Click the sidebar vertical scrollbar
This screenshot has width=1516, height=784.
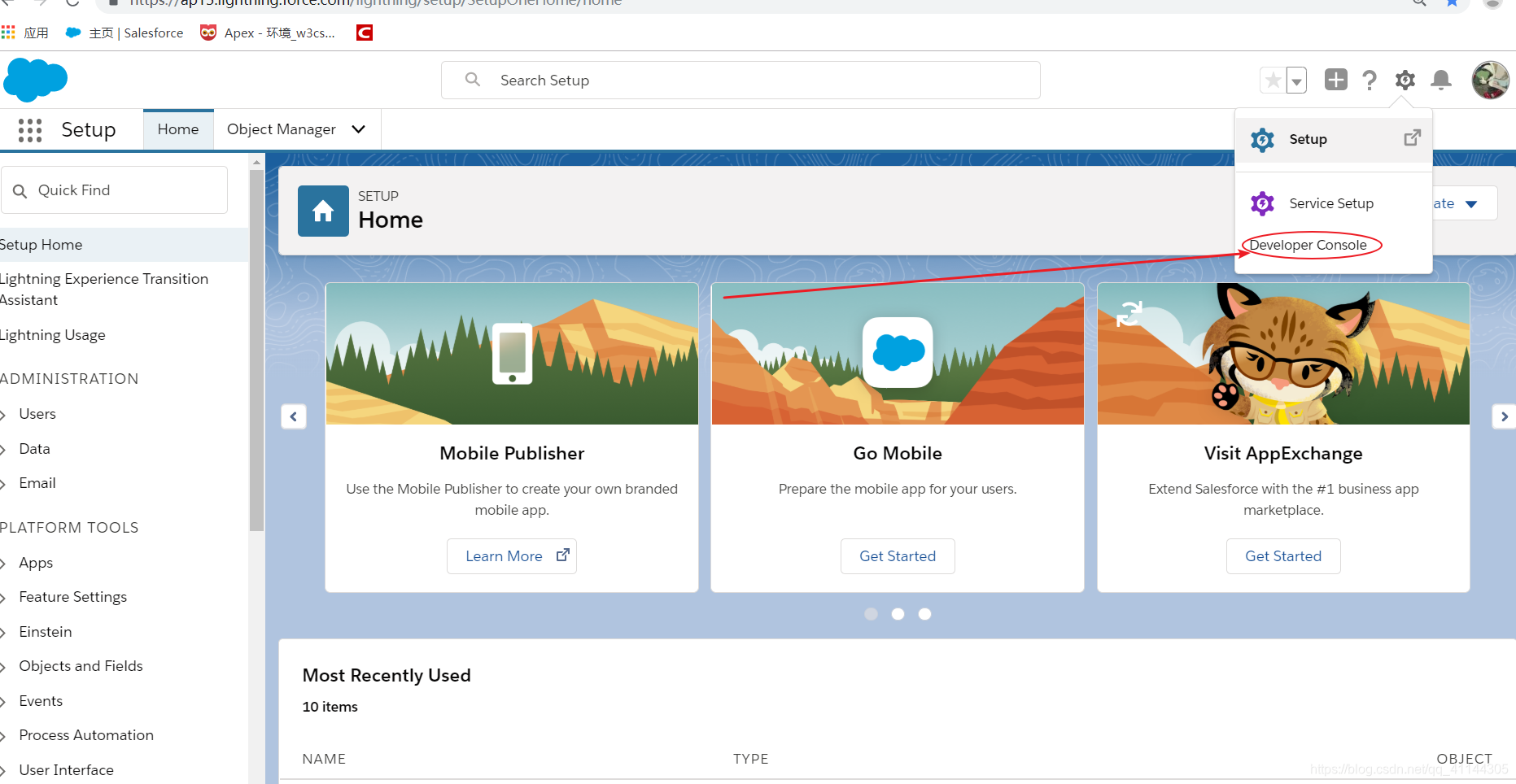(257, 350)
